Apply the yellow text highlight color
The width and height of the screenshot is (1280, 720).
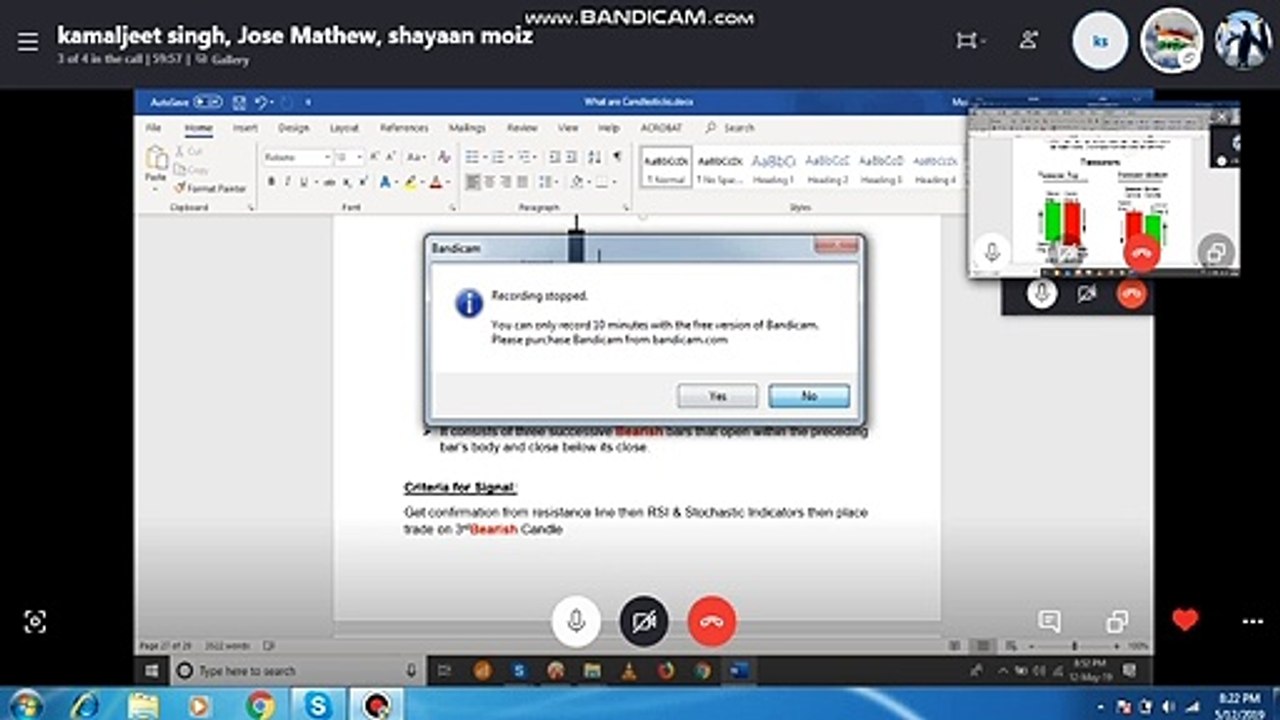[411, 182]
